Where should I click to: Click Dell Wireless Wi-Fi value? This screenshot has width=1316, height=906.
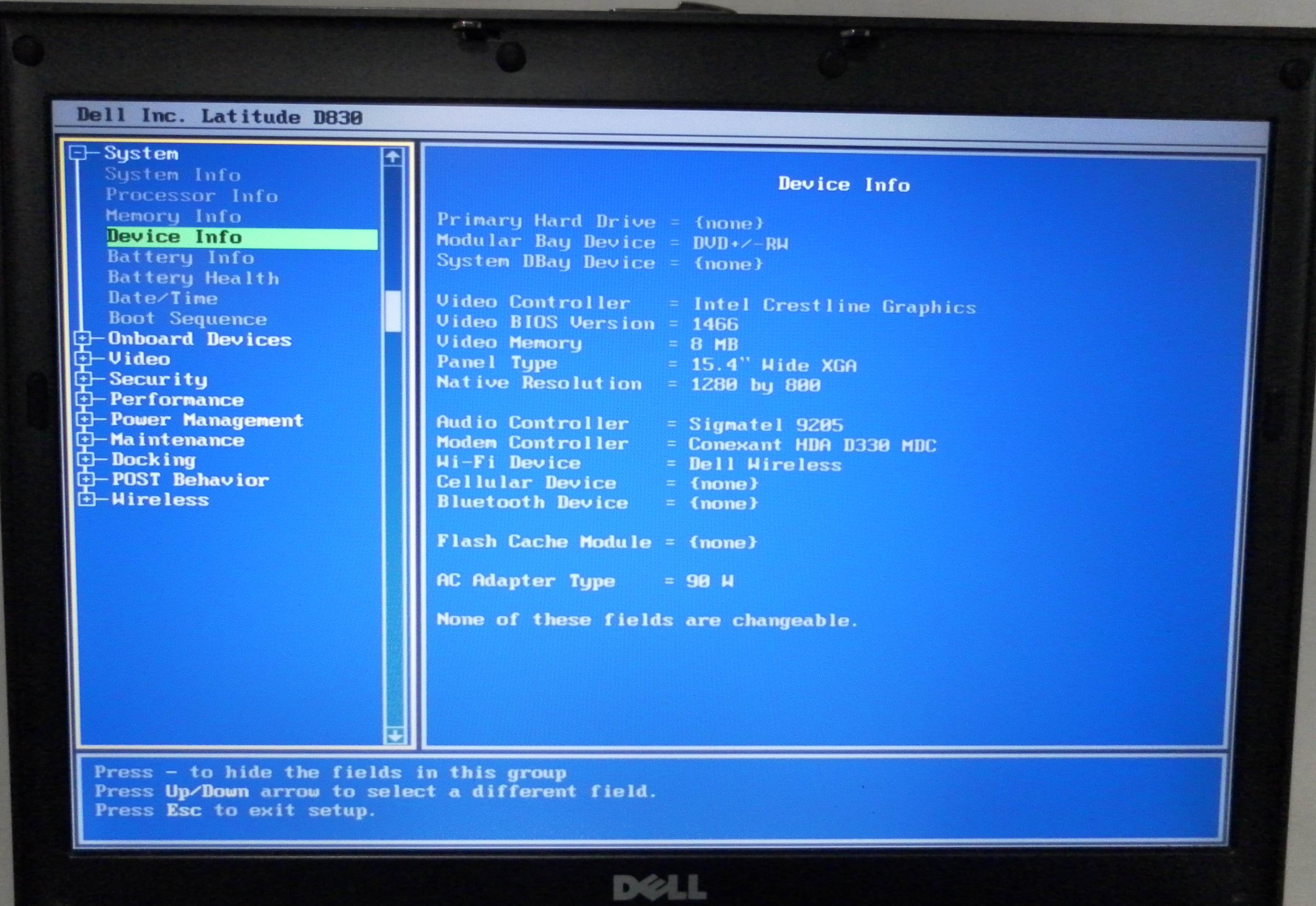765,464
